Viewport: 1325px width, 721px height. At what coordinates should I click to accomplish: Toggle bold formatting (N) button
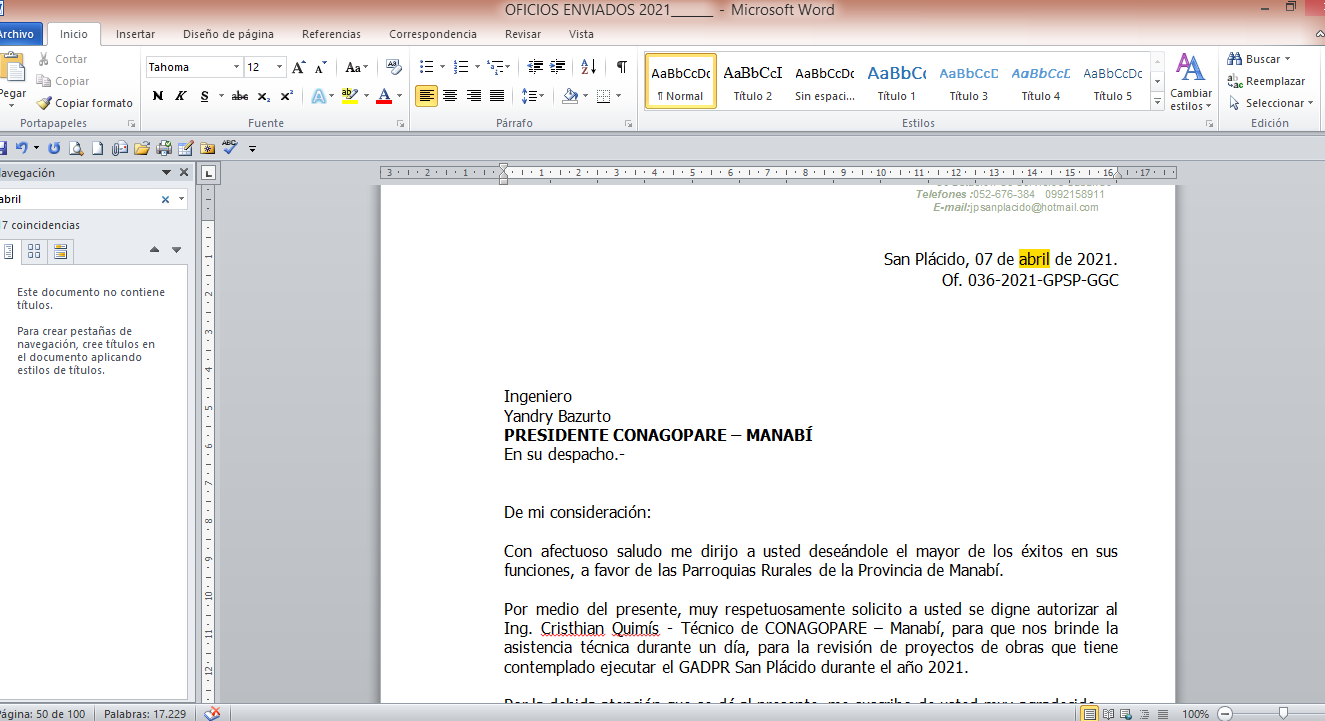157,96
